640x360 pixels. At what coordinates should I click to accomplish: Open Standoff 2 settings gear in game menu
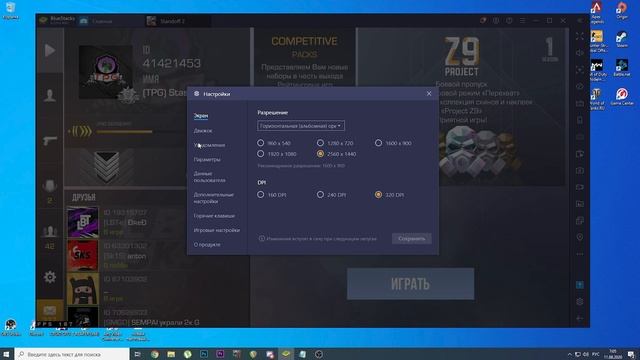[x=50, y=277]
